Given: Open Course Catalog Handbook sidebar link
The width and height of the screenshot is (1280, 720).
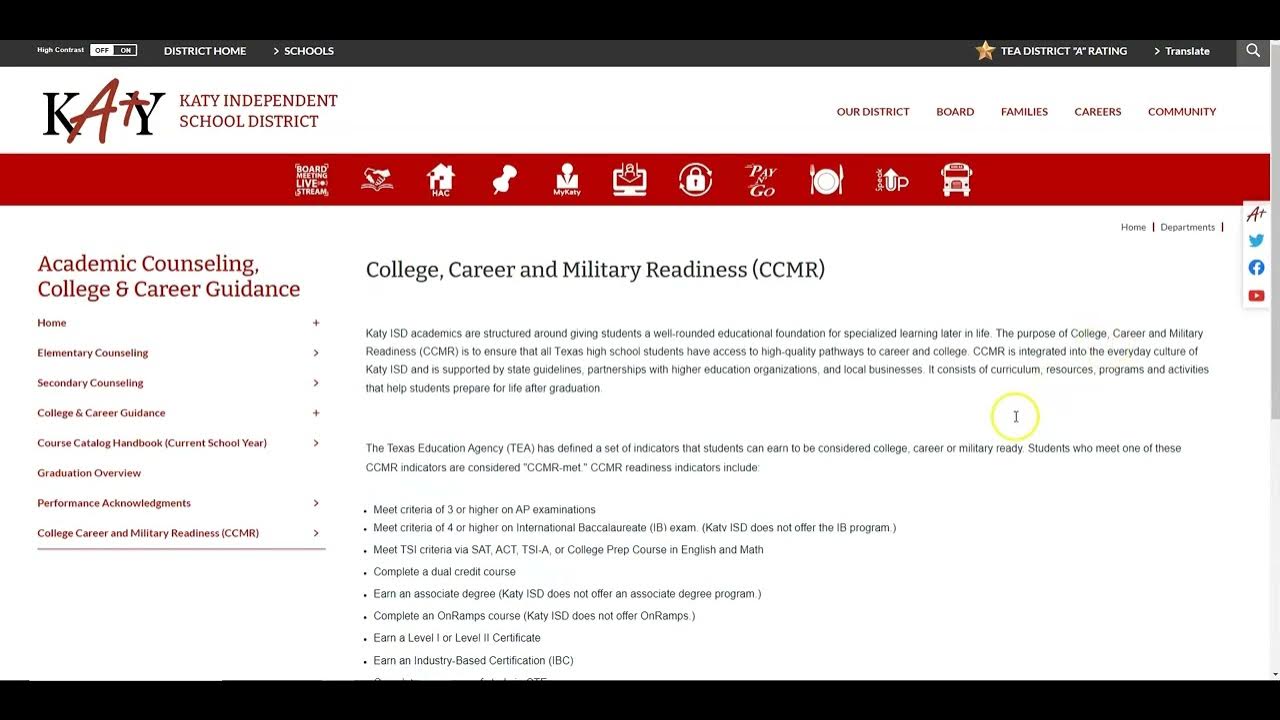Looking at the screenshot, I should 152,443.
